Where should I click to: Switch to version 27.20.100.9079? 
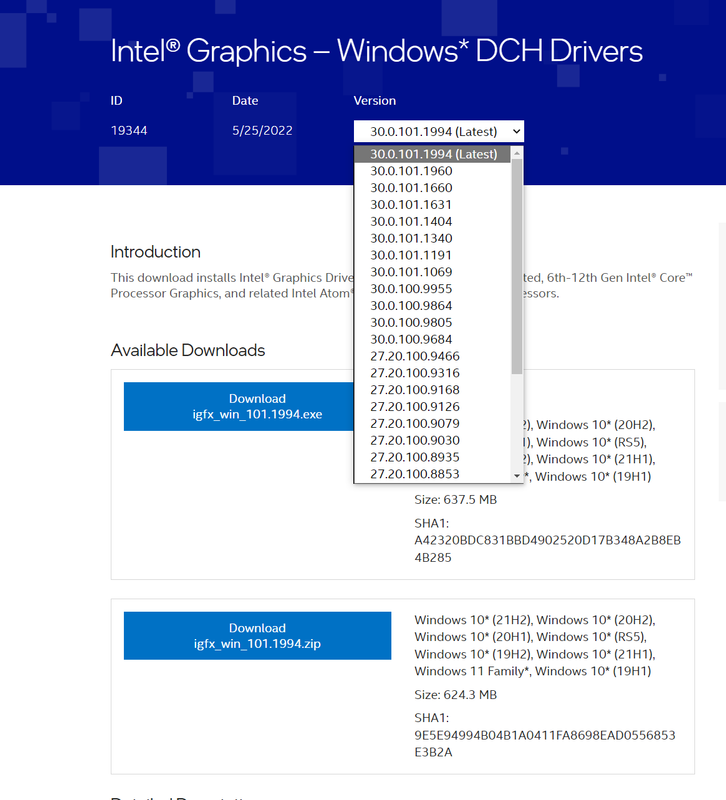tap(433, 423)
